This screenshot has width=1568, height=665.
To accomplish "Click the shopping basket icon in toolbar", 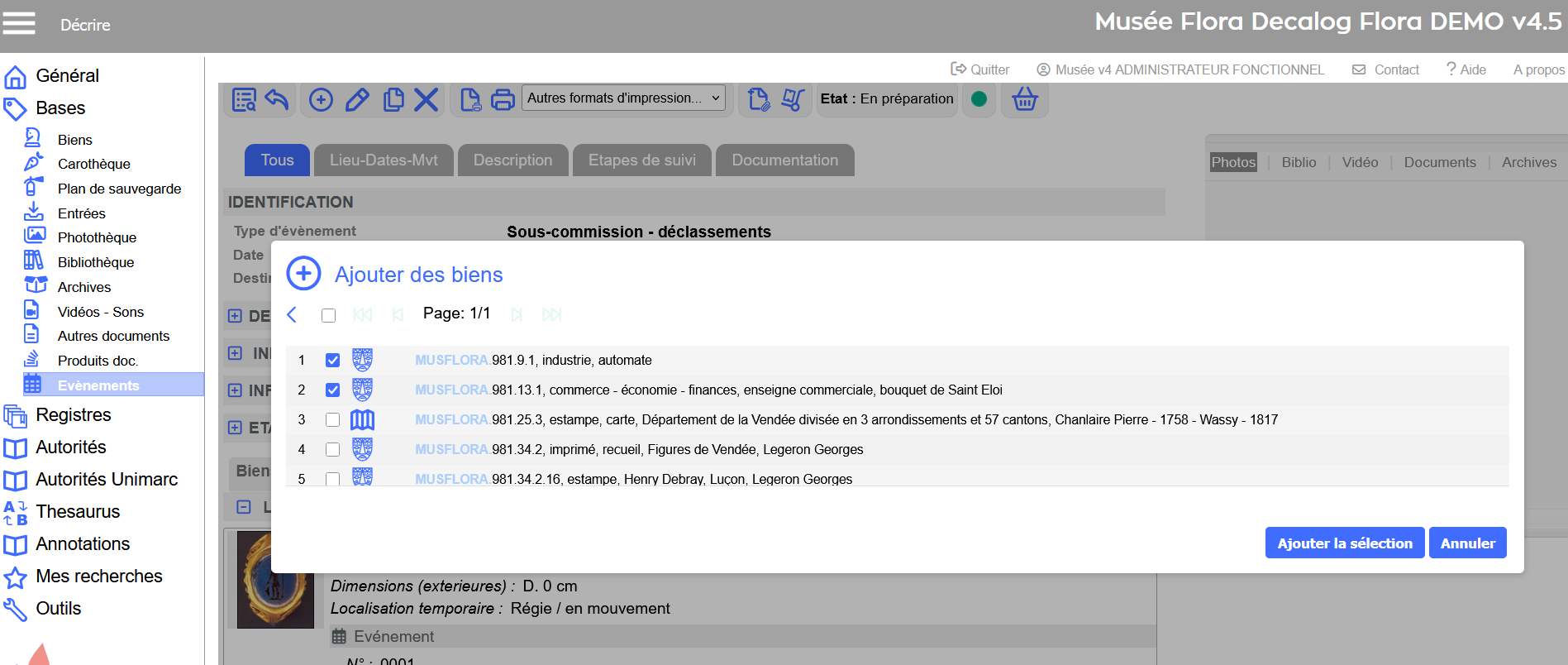I will 1024,99.
